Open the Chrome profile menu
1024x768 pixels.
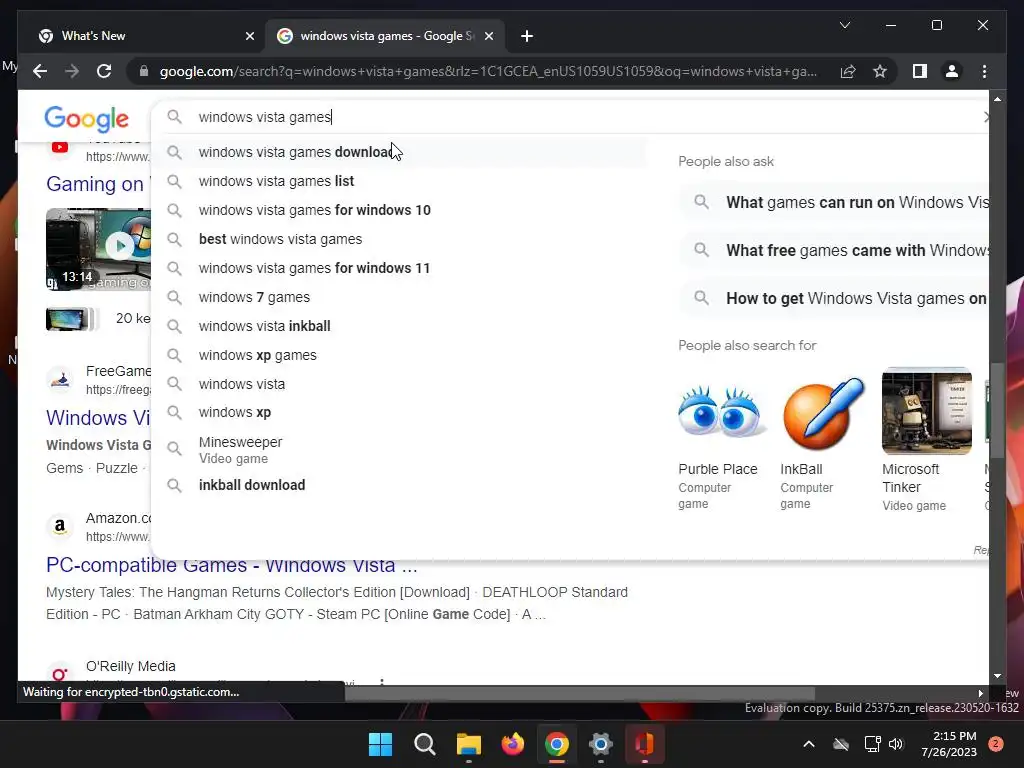[952, 71]
